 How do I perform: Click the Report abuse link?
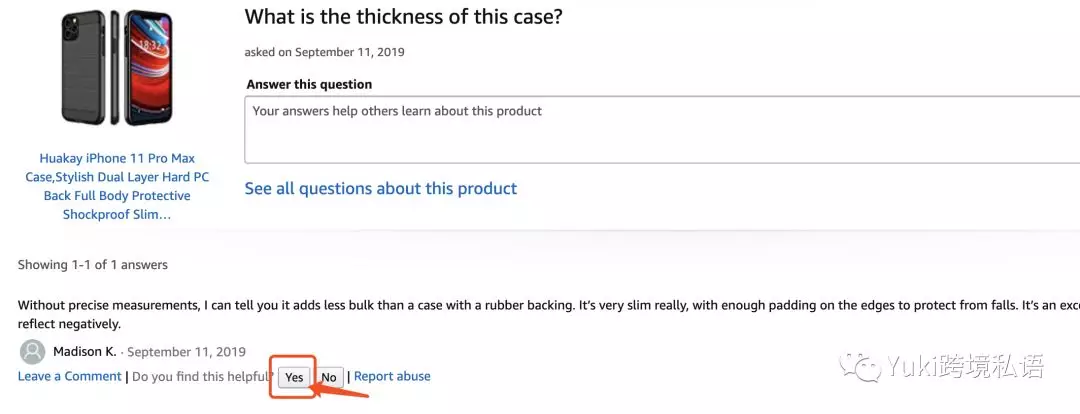click(392, 377)
